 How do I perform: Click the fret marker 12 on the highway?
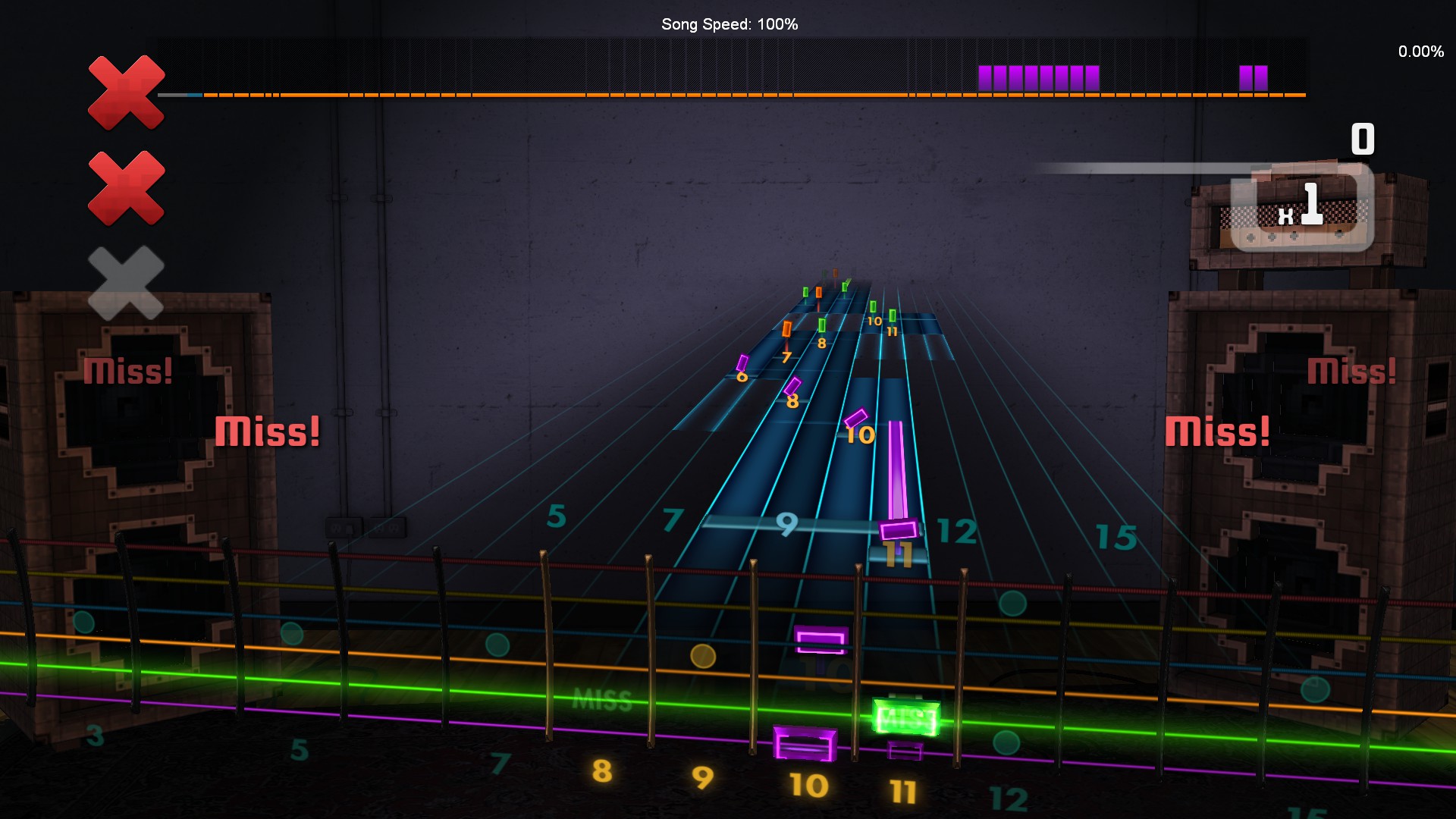(957, 531)
